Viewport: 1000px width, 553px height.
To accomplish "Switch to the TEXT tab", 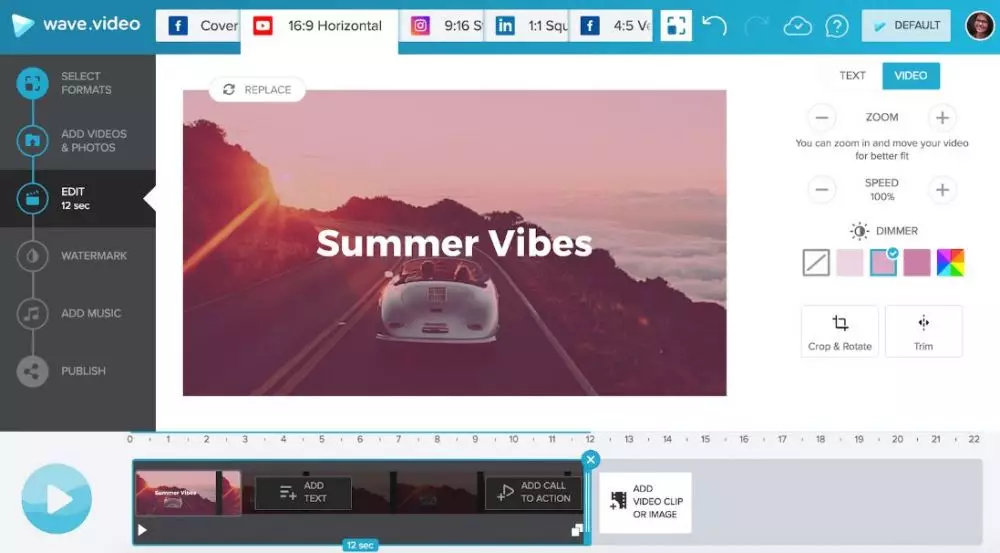I will (852, 76).
